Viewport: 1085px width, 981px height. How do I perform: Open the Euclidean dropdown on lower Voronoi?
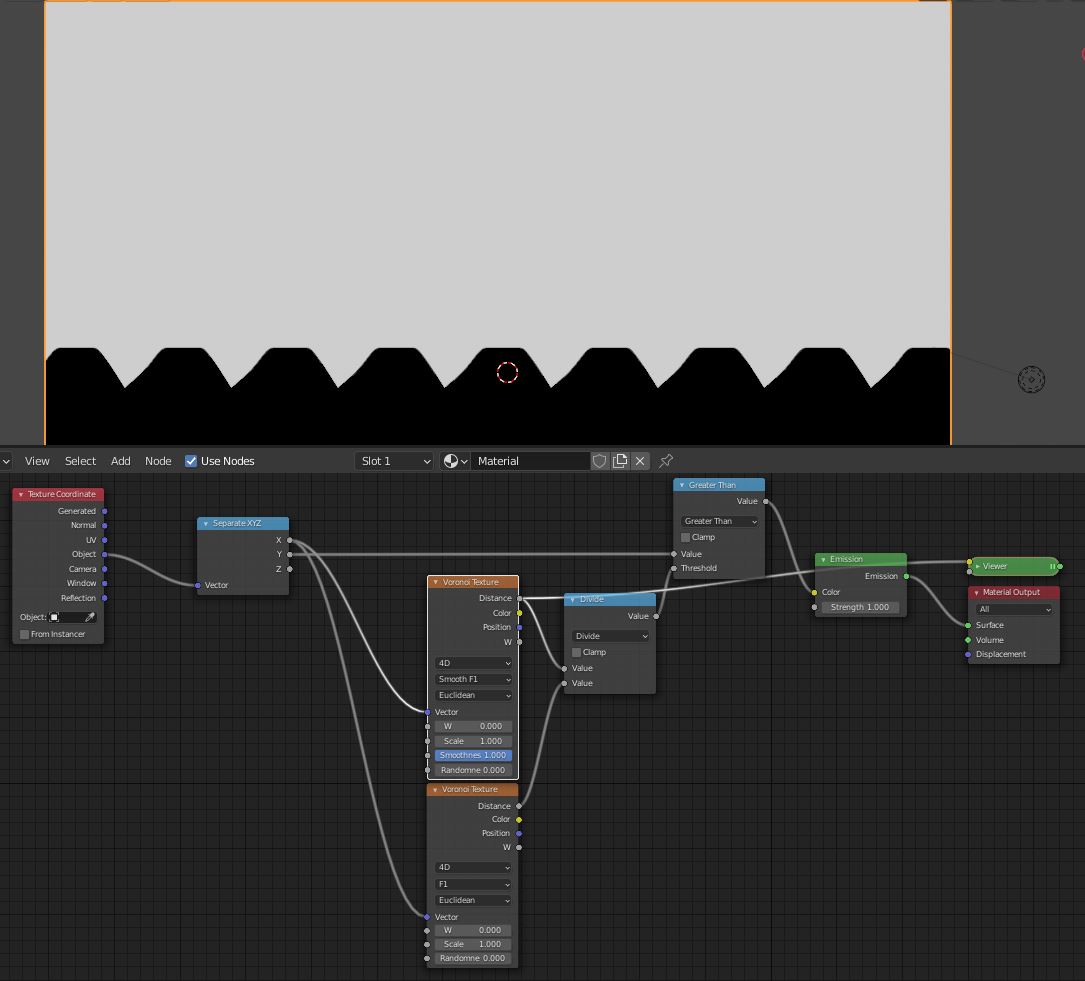click(473, 901)
